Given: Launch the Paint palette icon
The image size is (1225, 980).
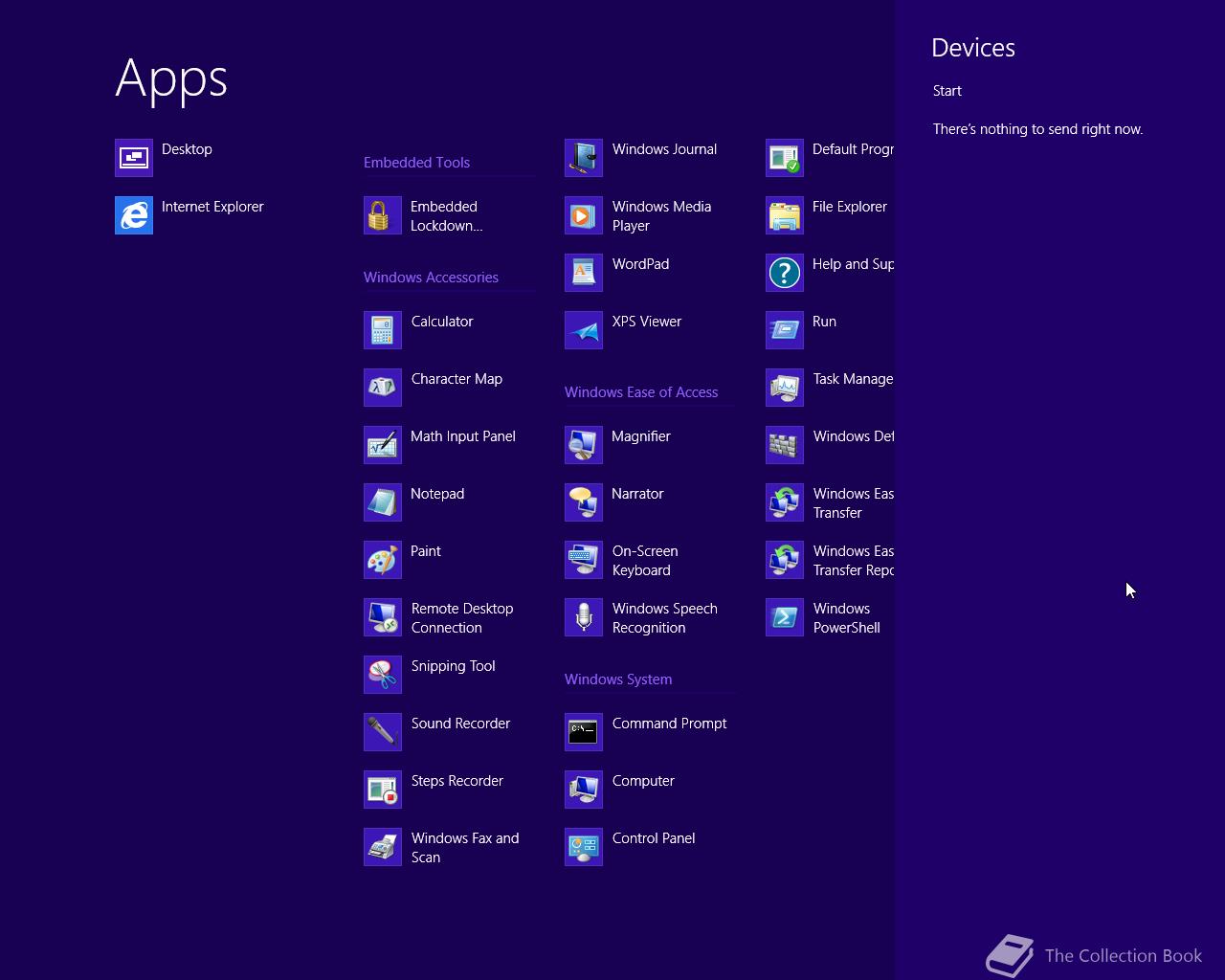Looking at the screenshot, I should coord(383,560).
